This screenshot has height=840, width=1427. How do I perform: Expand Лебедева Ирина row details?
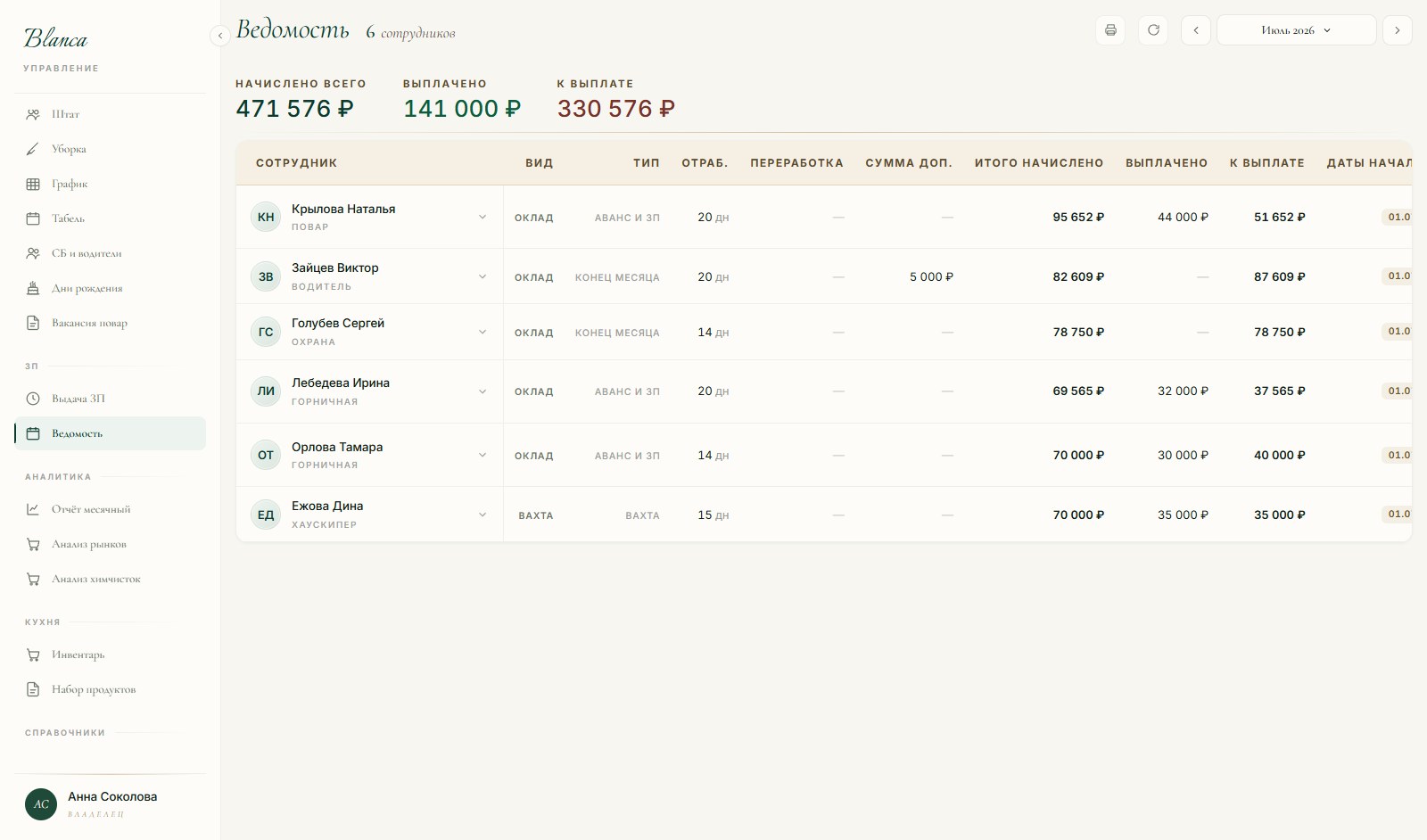point(483,391)
